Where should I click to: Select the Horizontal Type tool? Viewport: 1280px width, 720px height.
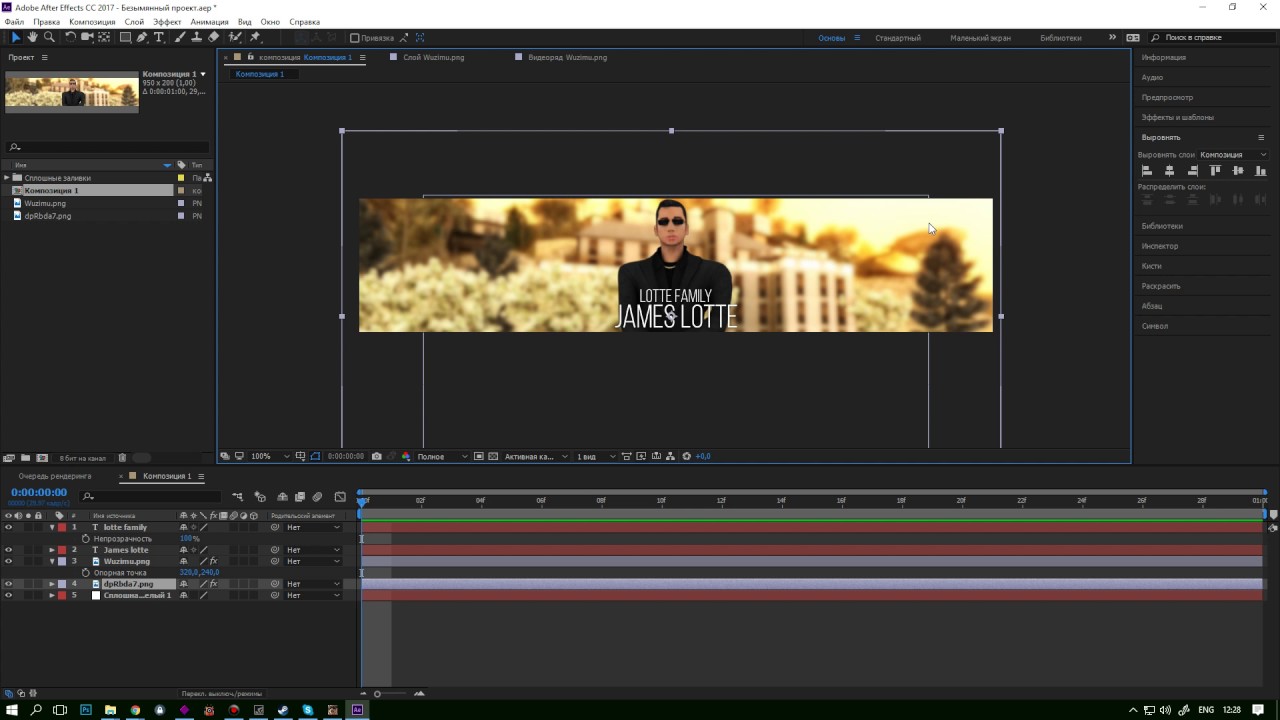(x=158, y=37)
